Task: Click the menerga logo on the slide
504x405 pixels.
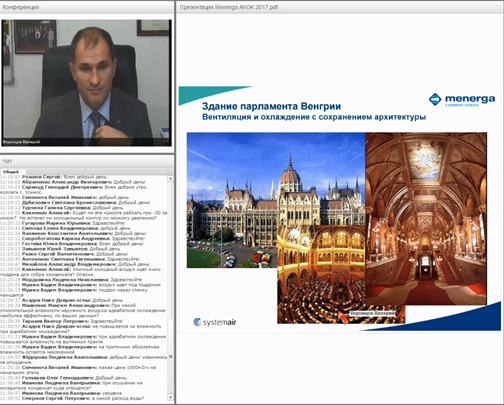Action: pos(462,99)
